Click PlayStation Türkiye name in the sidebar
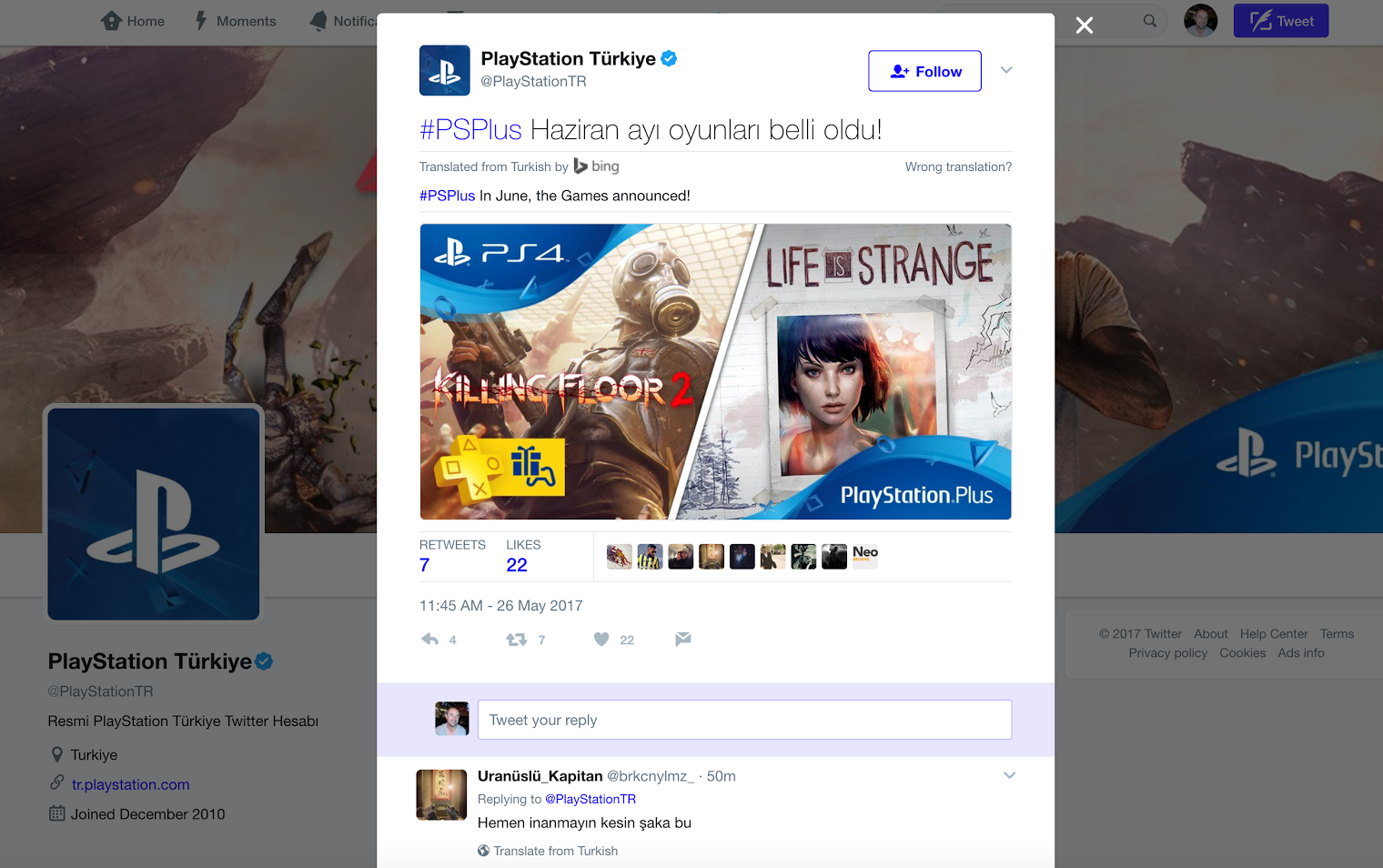The height and width of the screenshot is (868, 1383). coord(149,661)
